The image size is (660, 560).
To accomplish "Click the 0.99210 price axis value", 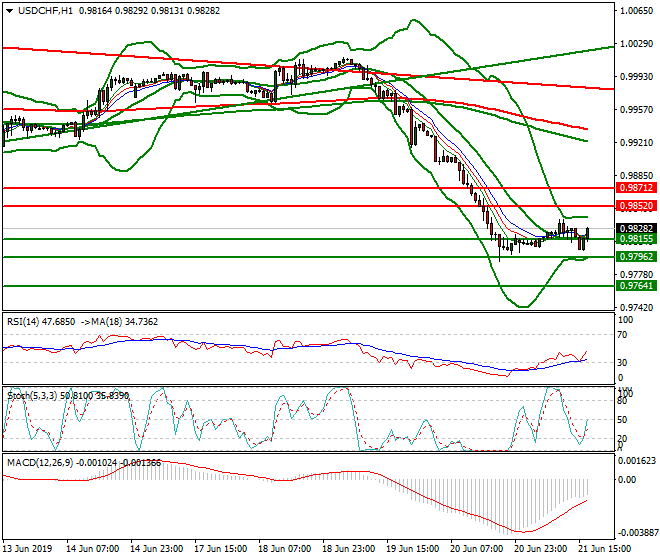I will point(636,143).
